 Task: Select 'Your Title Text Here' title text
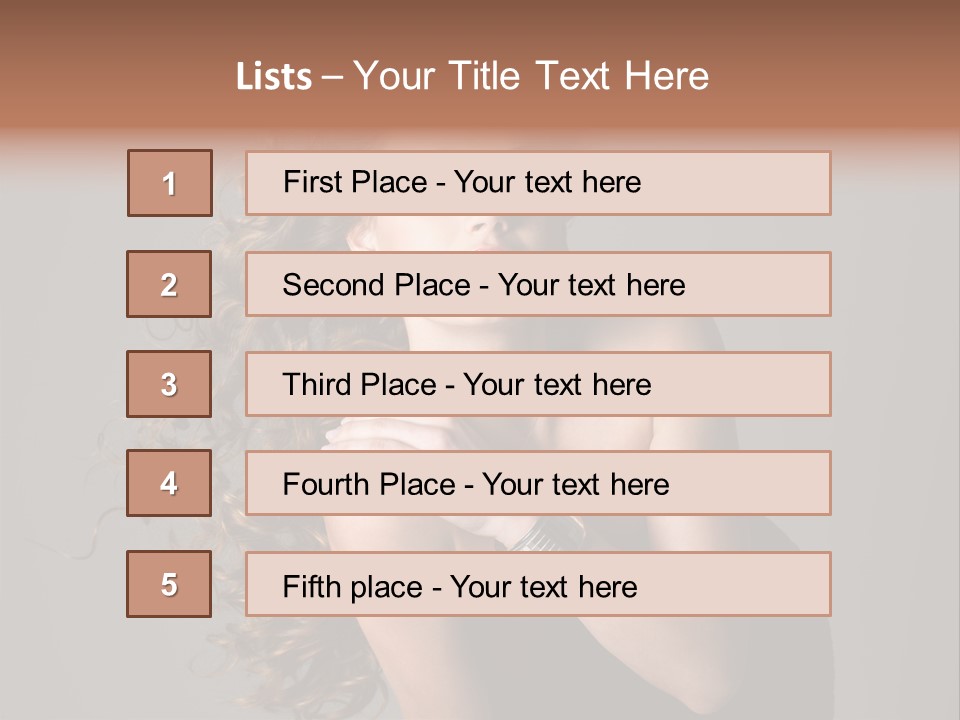point(531,76)
